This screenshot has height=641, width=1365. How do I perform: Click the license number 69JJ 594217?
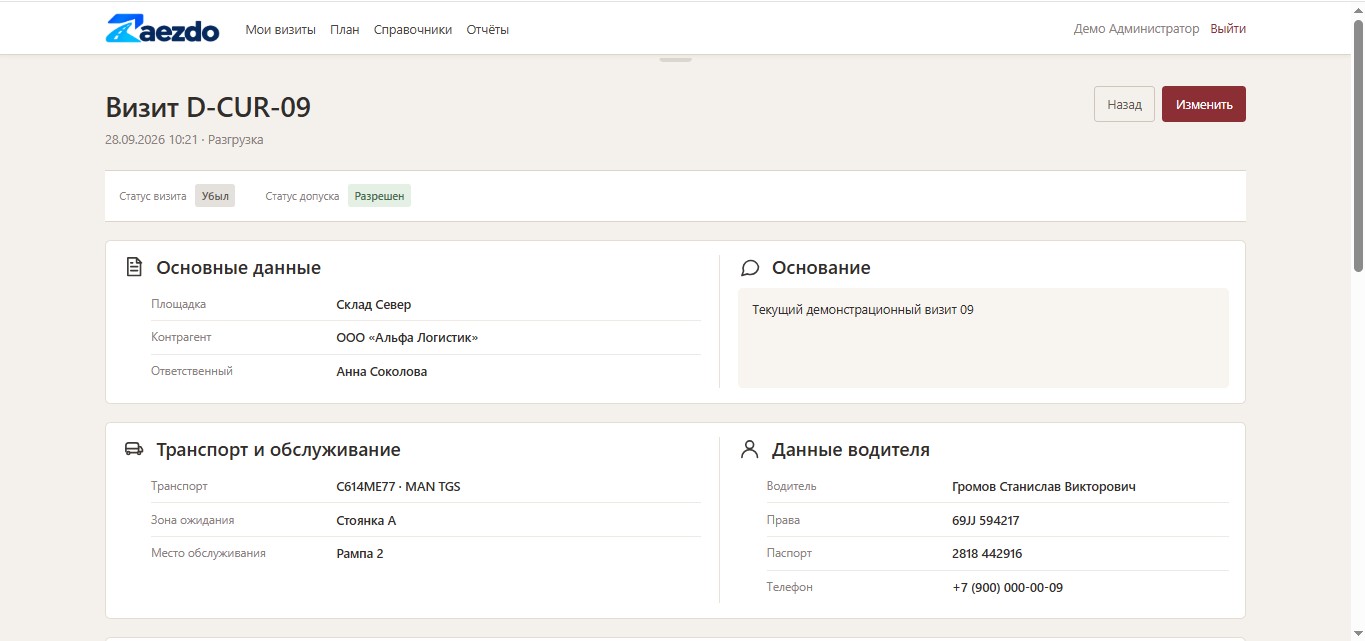(986, 521)
